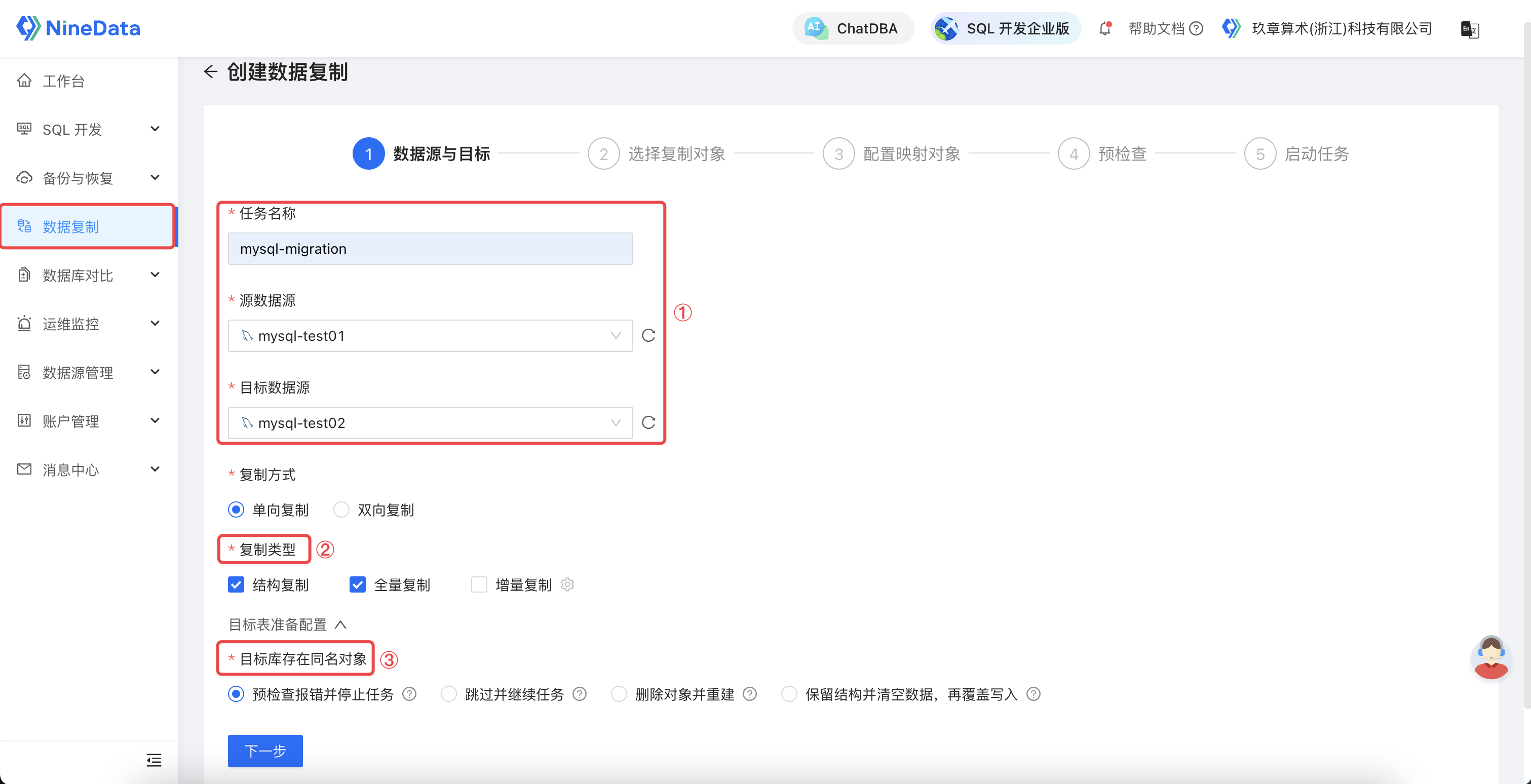
Task: Click the 账户管理 icon
Action: point(24,421)
